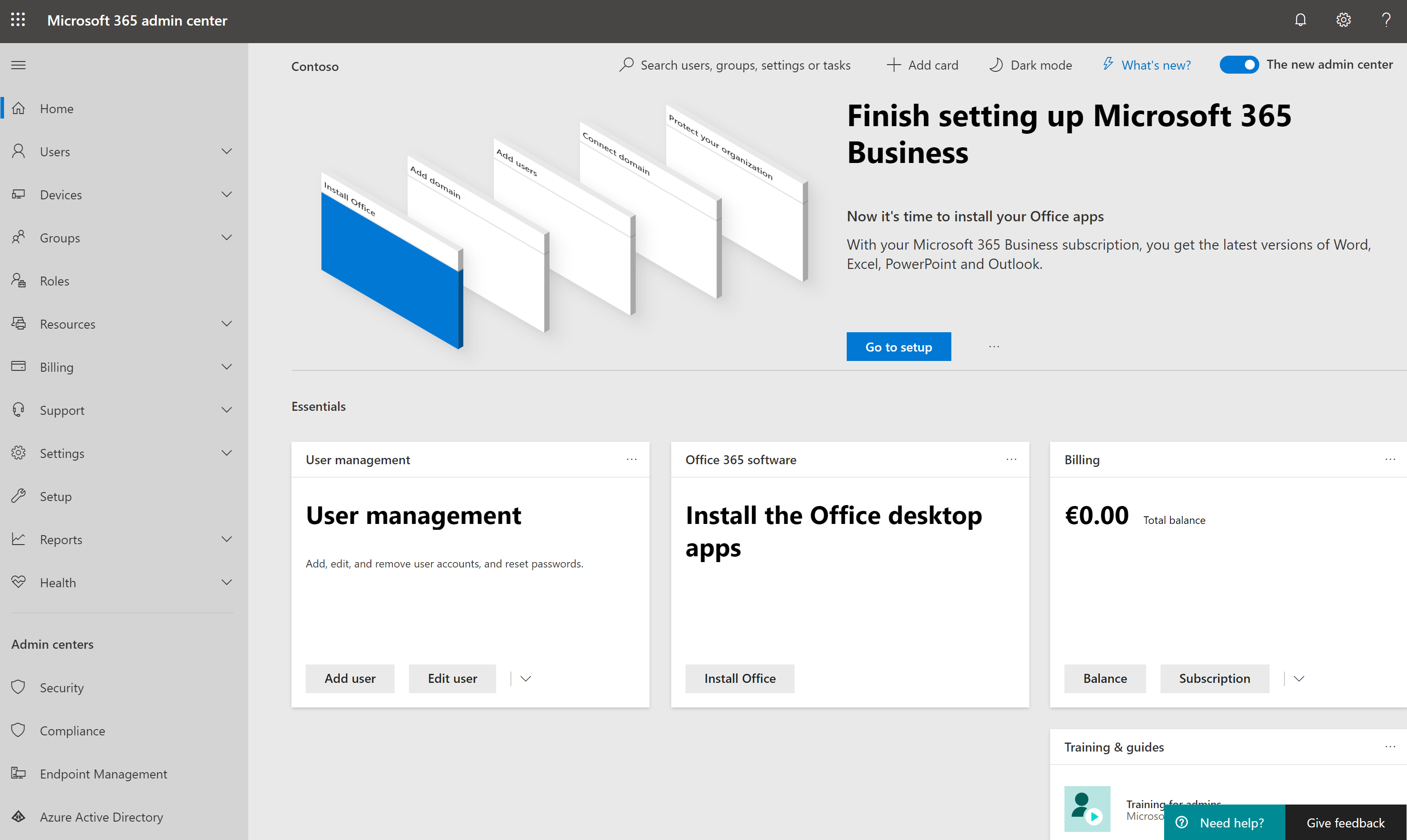
Task: Expand the Reports menu chevron
Action: [227, 539]
